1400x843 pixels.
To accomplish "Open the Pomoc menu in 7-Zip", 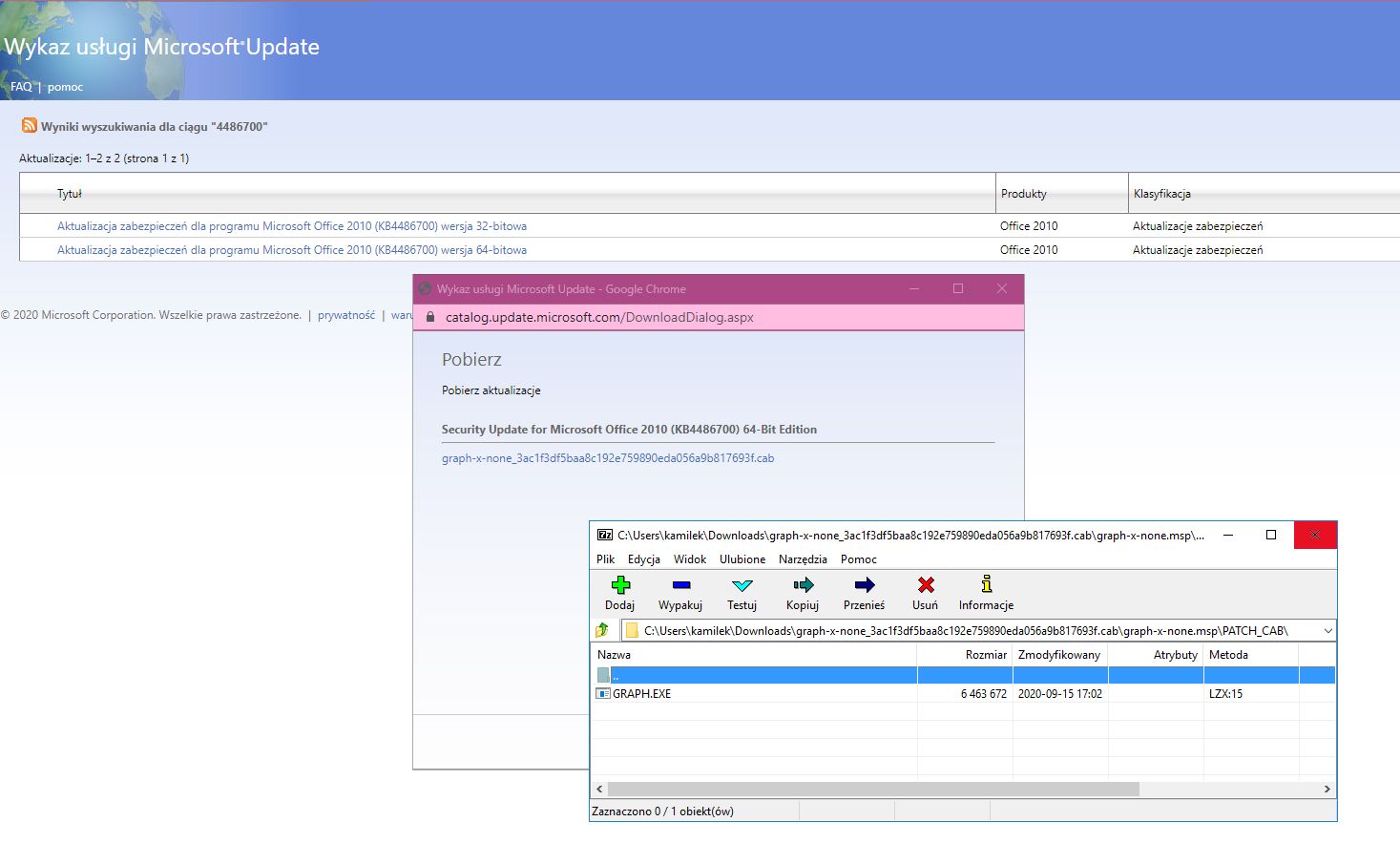I will (859, 559).
